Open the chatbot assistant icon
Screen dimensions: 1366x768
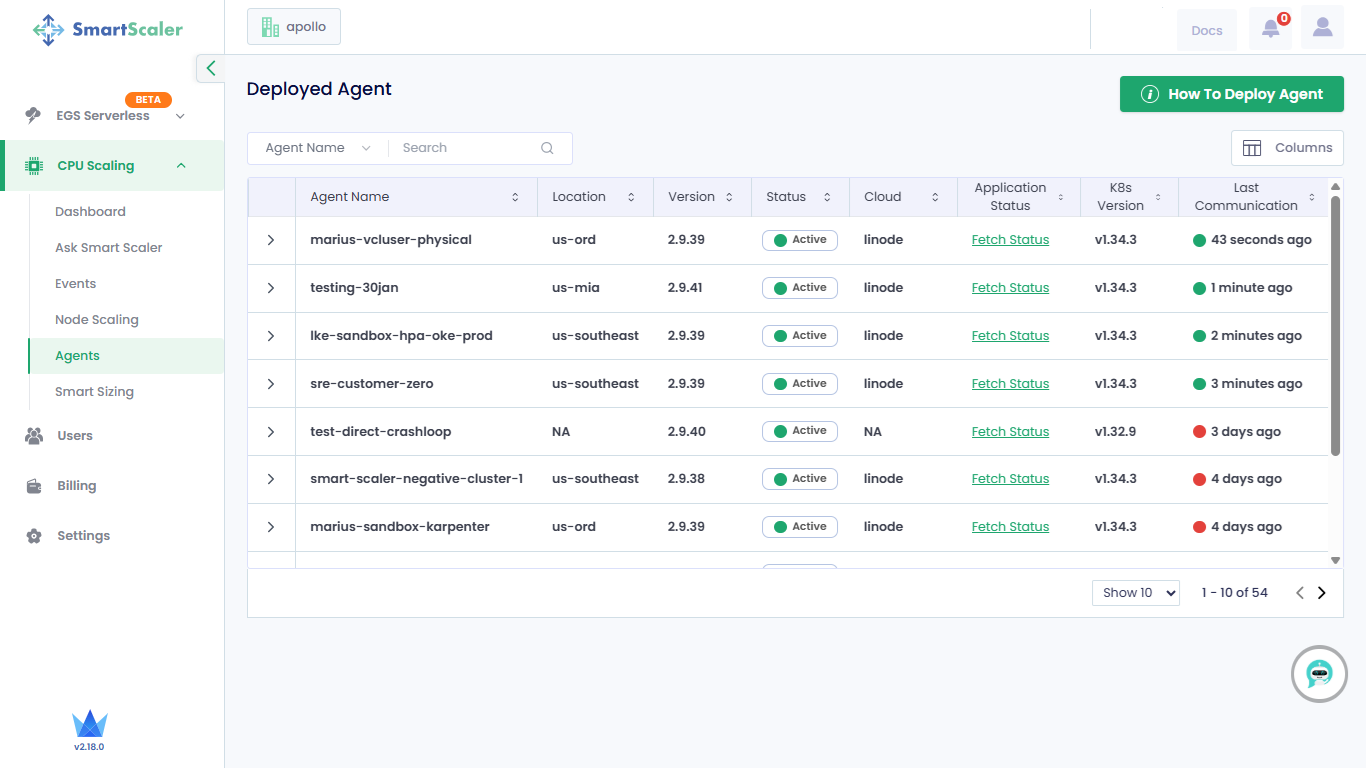(1319, 674)
